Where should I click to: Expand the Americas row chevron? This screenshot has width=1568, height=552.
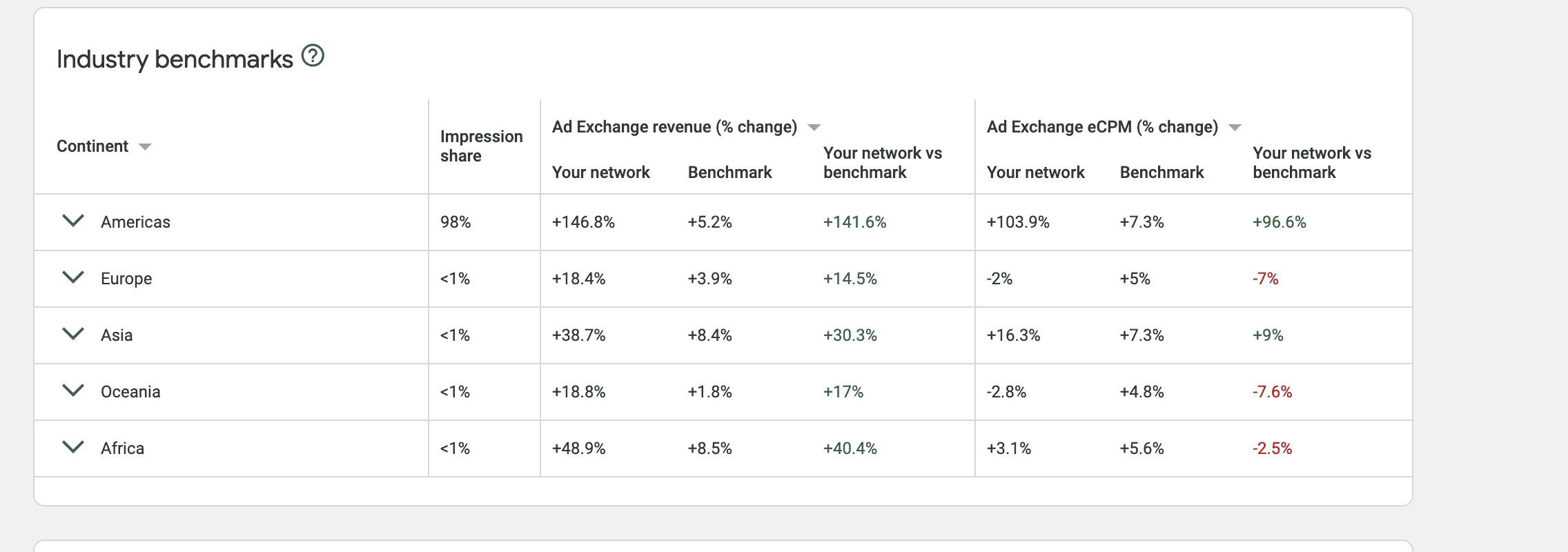point(73,221)
